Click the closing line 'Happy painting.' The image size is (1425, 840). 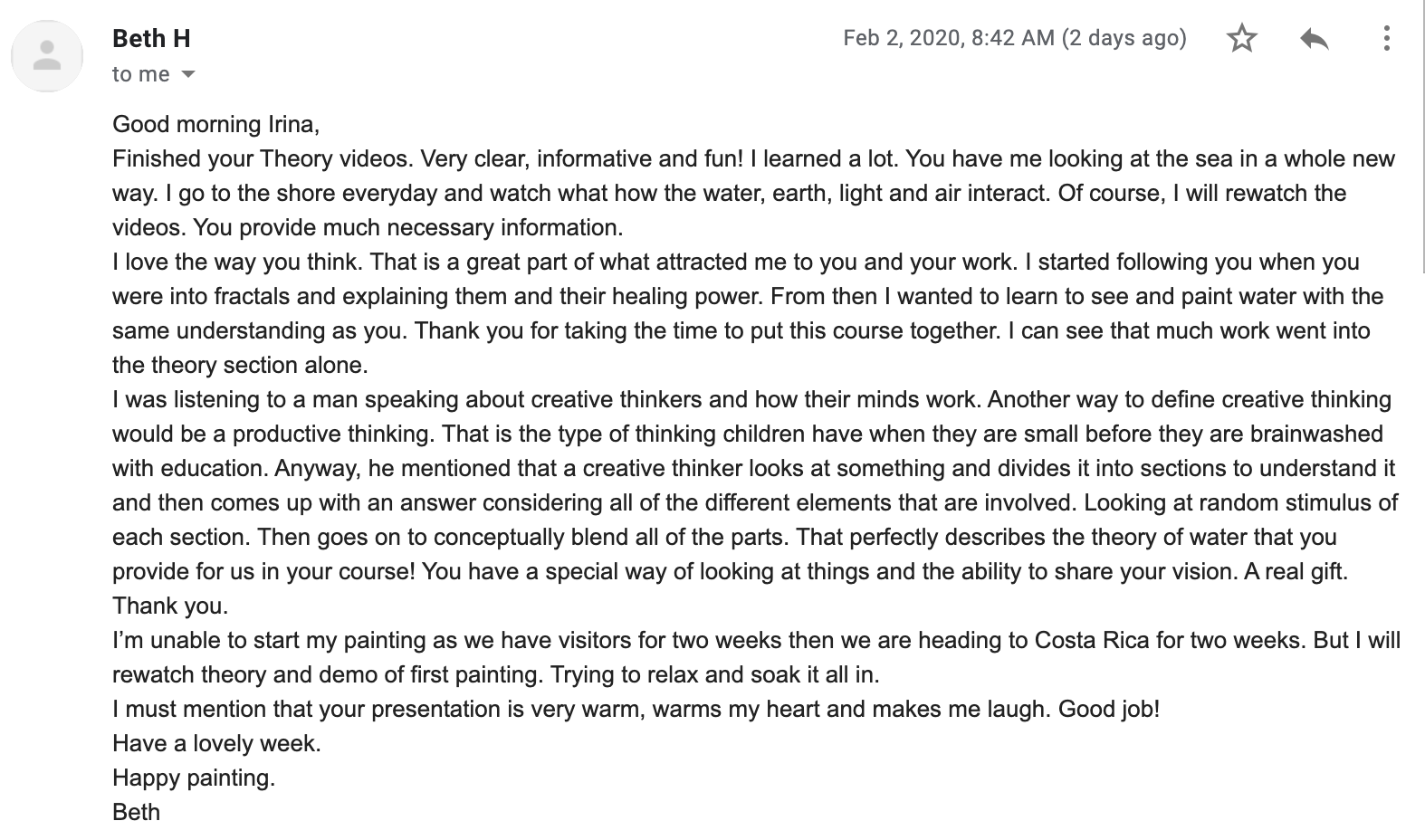tap(194, 778)
